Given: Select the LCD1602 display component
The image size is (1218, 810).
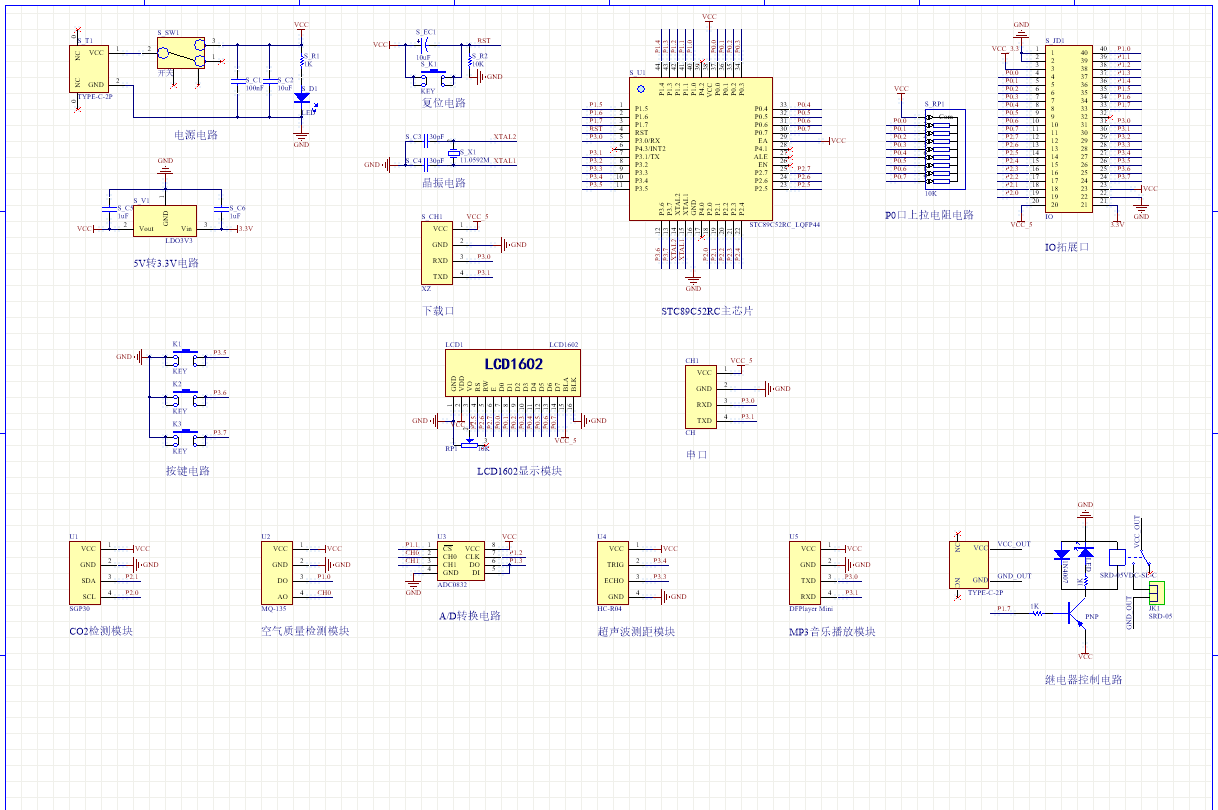Looking at the screenshot, I should (513, 373).
